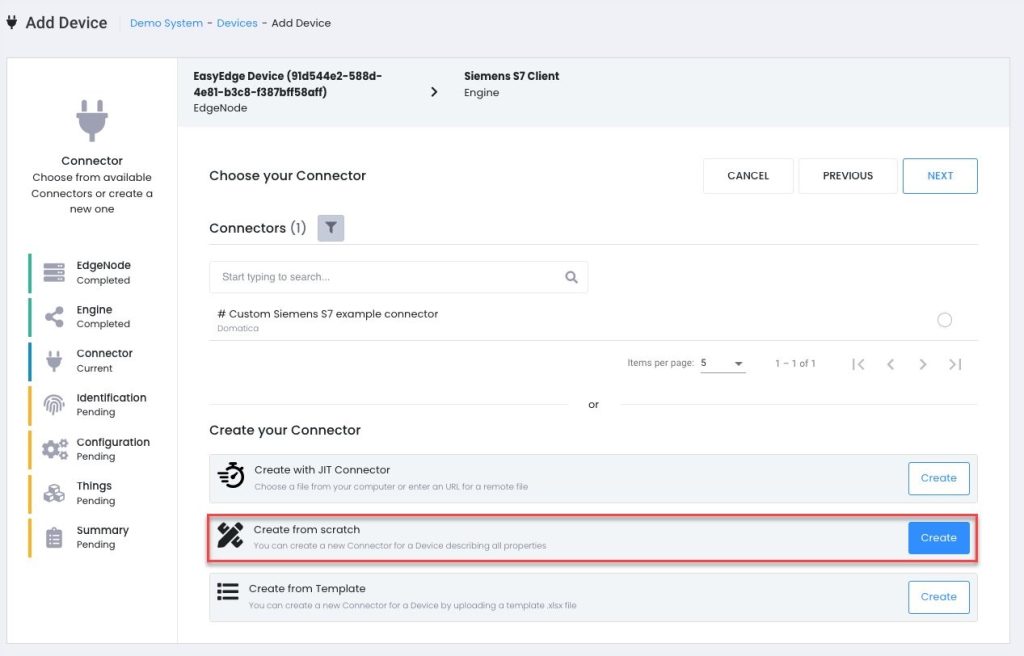Click the Custom Siemens S7 example connector row
The width and height of the screenshot is (1024, 656).
tap(594, 320)
